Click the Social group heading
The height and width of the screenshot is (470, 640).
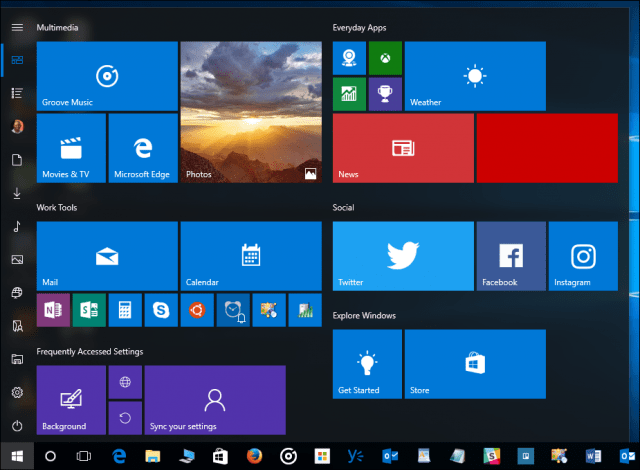[x=343, y=207]
